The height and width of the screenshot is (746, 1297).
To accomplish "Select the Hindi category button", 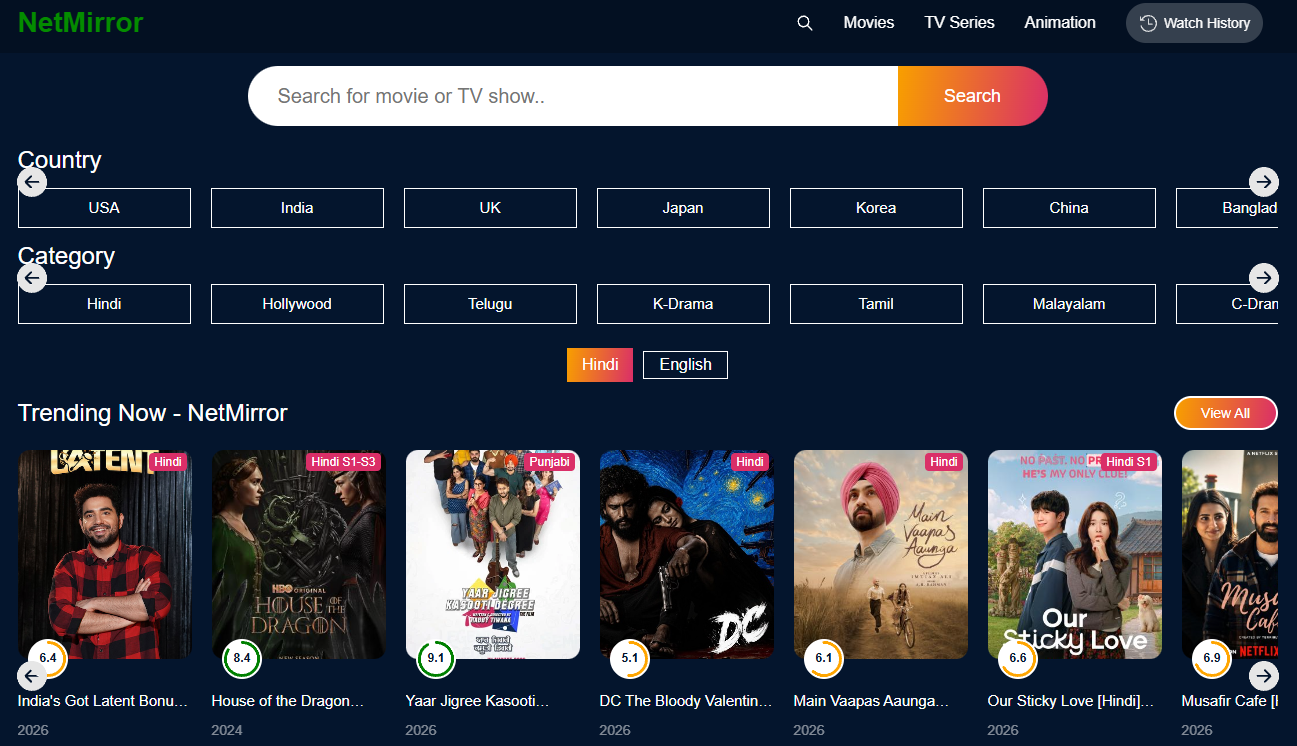I will (104, 304).
